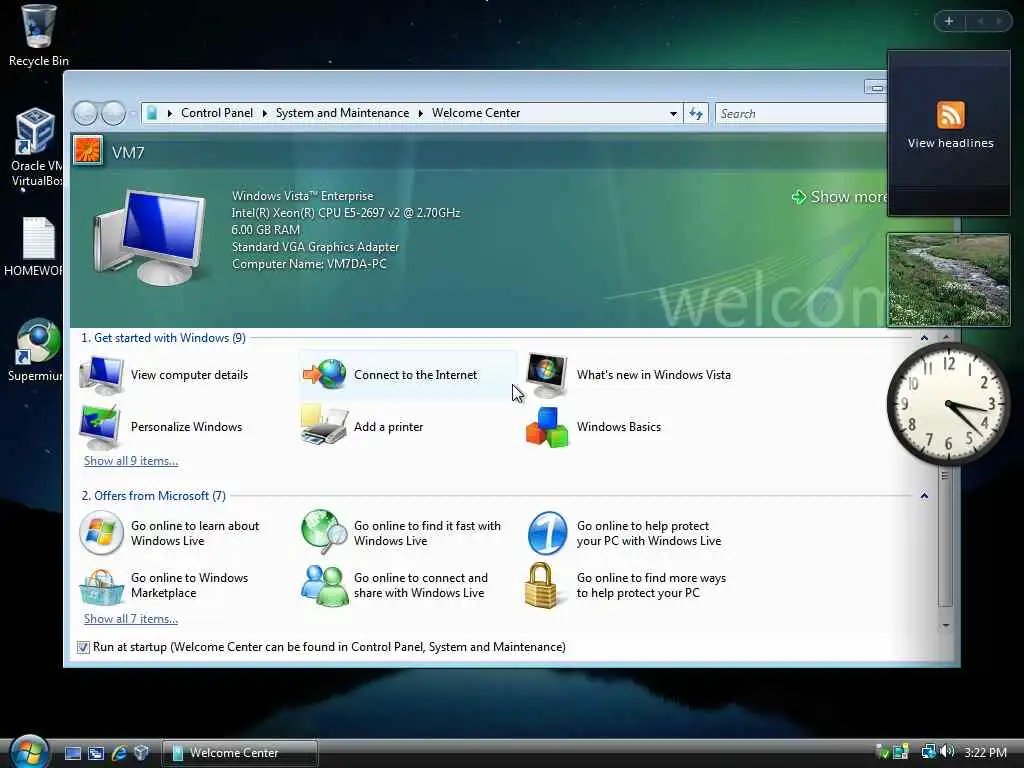The width and height of the screenshot is (1024, 768).
Task: Minimize the Welcome Center window
Action: coord(876,88)
